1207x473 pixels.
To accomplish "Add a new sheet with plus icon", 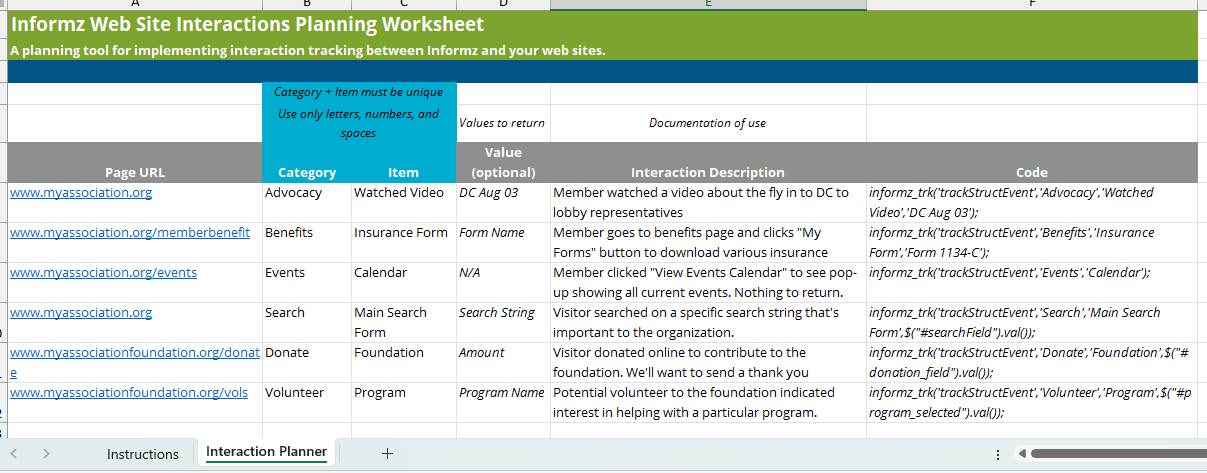I will pos(387,453).
